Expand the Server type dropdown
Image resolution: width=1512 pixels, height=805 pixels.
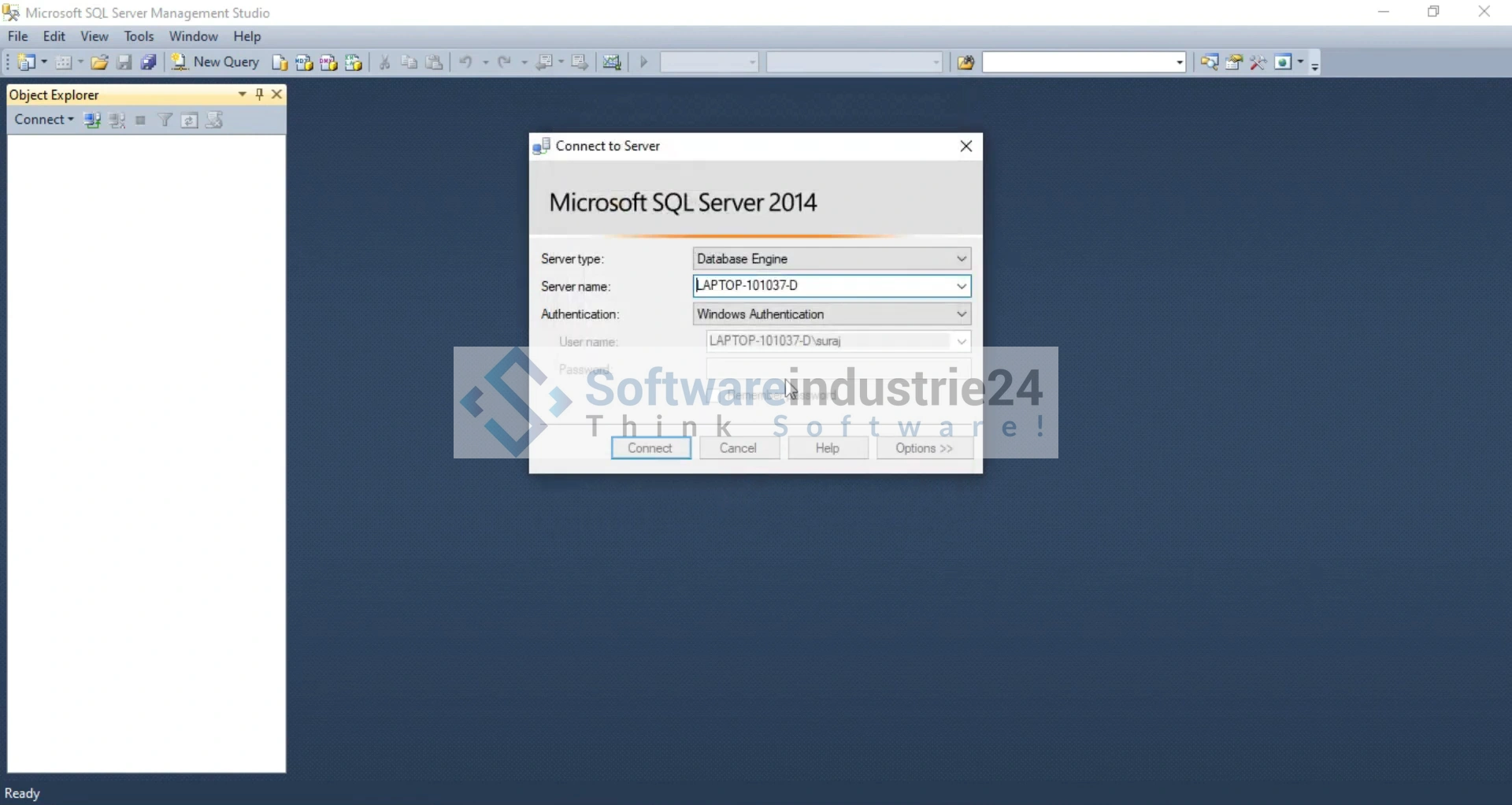pos(962,259)
